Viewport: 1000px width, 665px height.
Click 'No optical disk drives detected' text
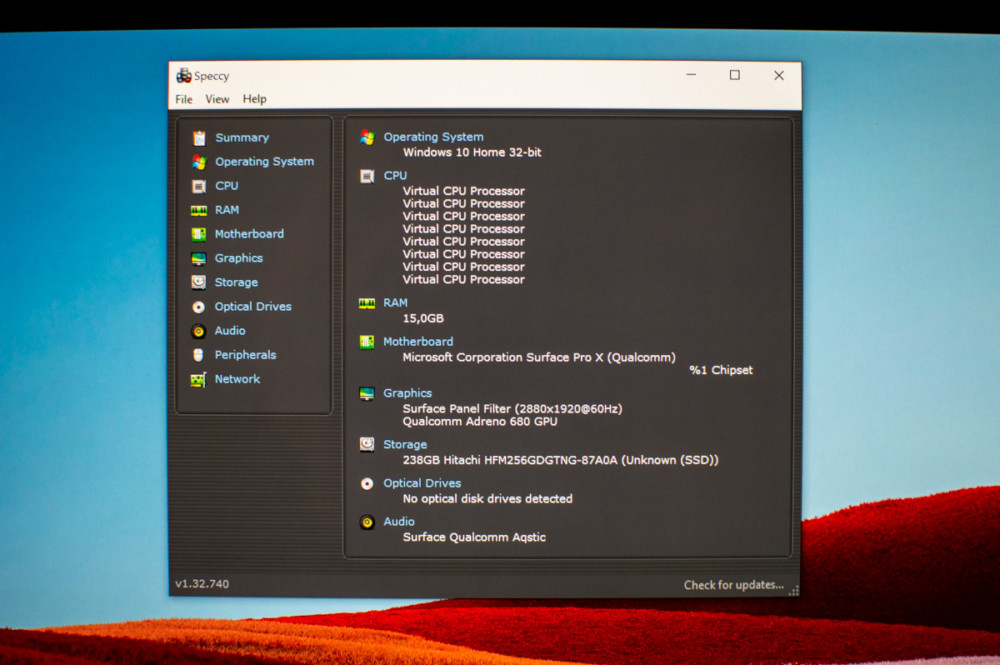(487, 499)
